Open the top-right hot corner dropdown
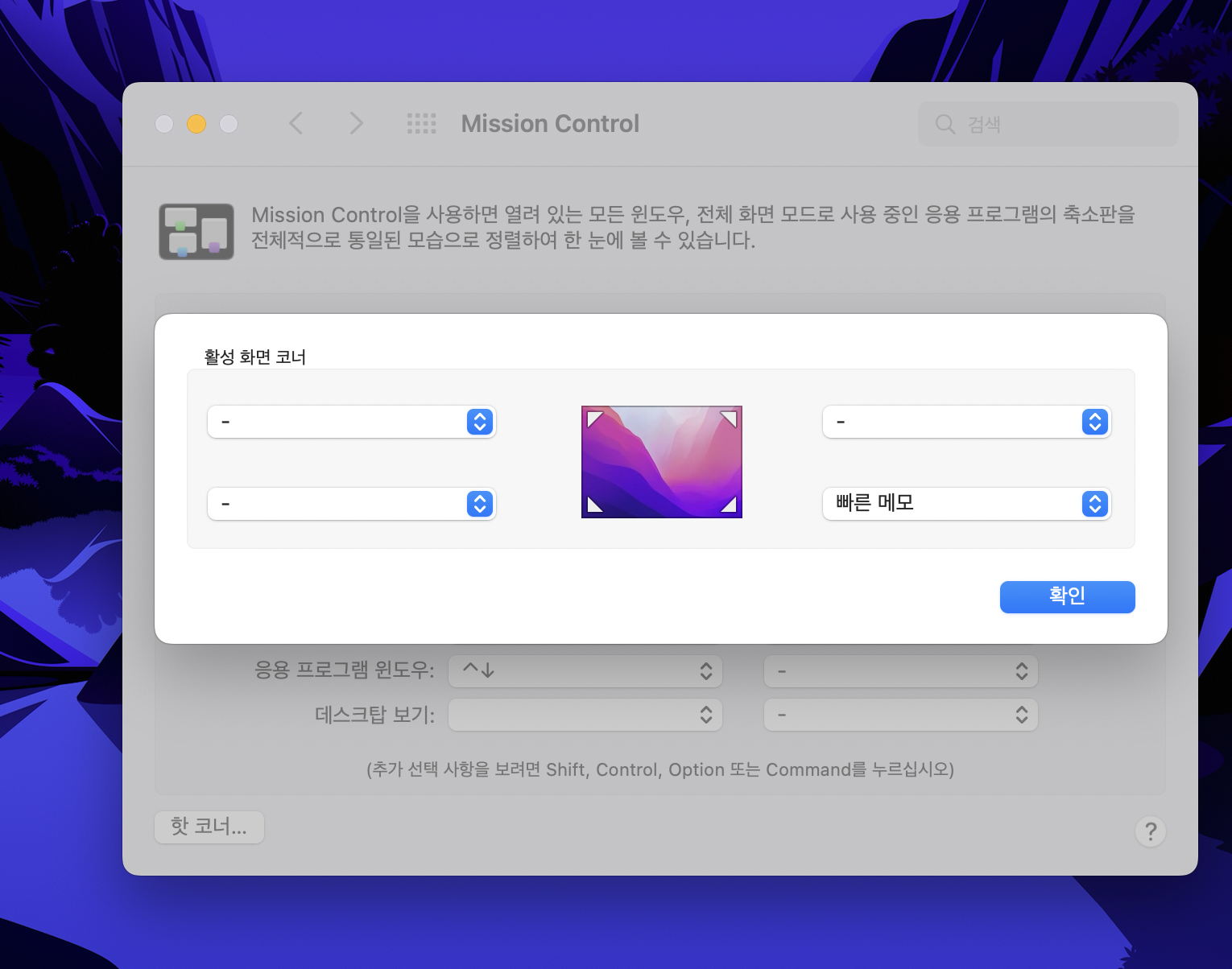The height and width of the screenshot is (969, 1232). (x=966, y=422)
